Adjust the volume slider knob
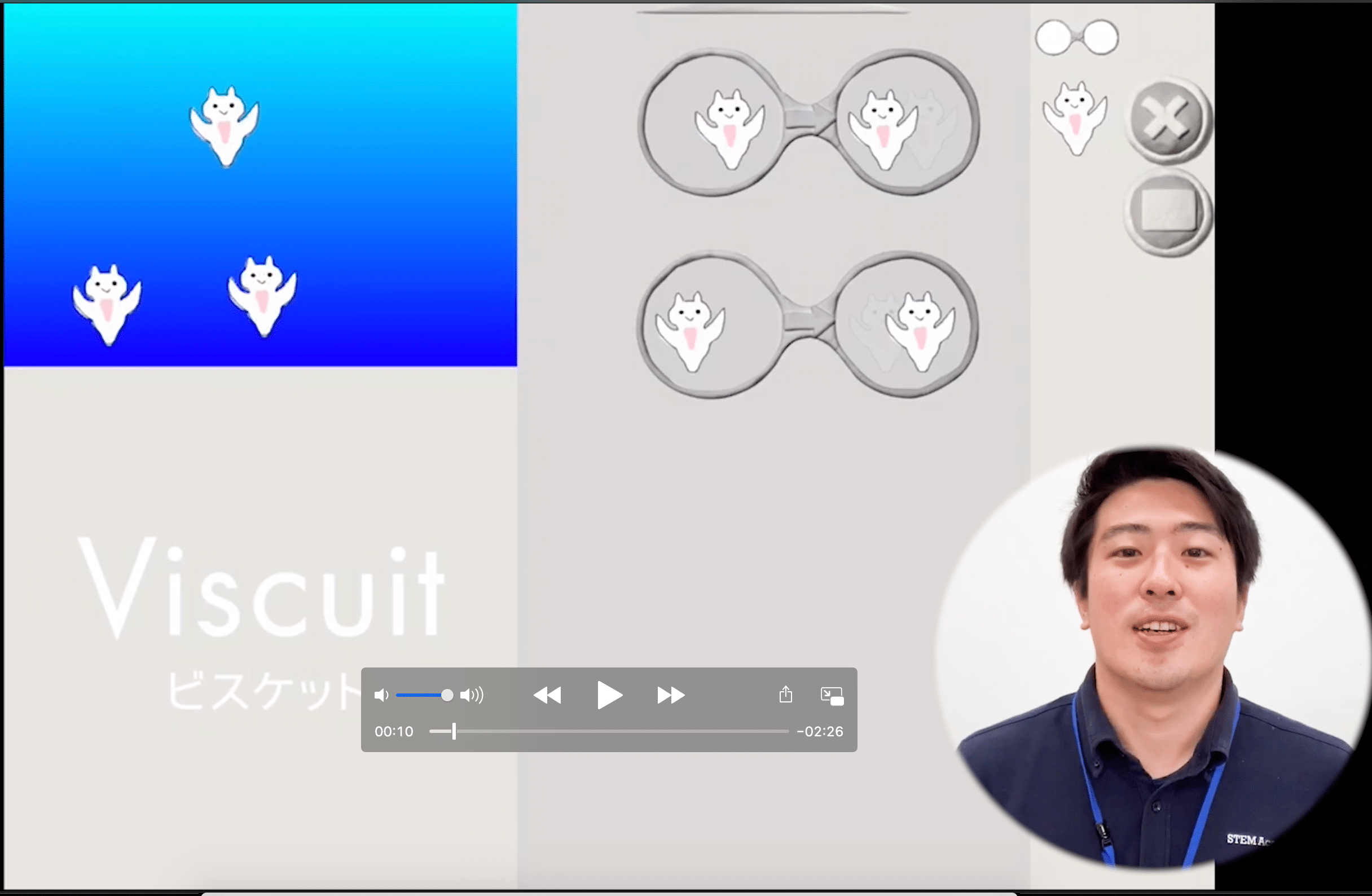The image size is (1372, 896). [447, 695]
